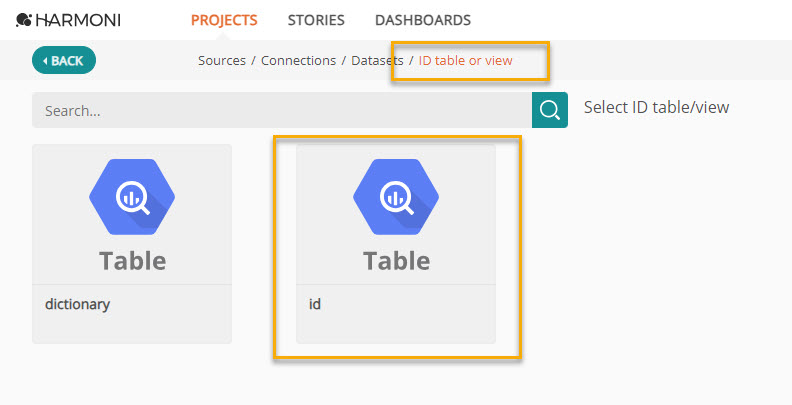Click the left arrow inside BACK button
Viewport: 792px width, 405px height.
click(45, 61)
